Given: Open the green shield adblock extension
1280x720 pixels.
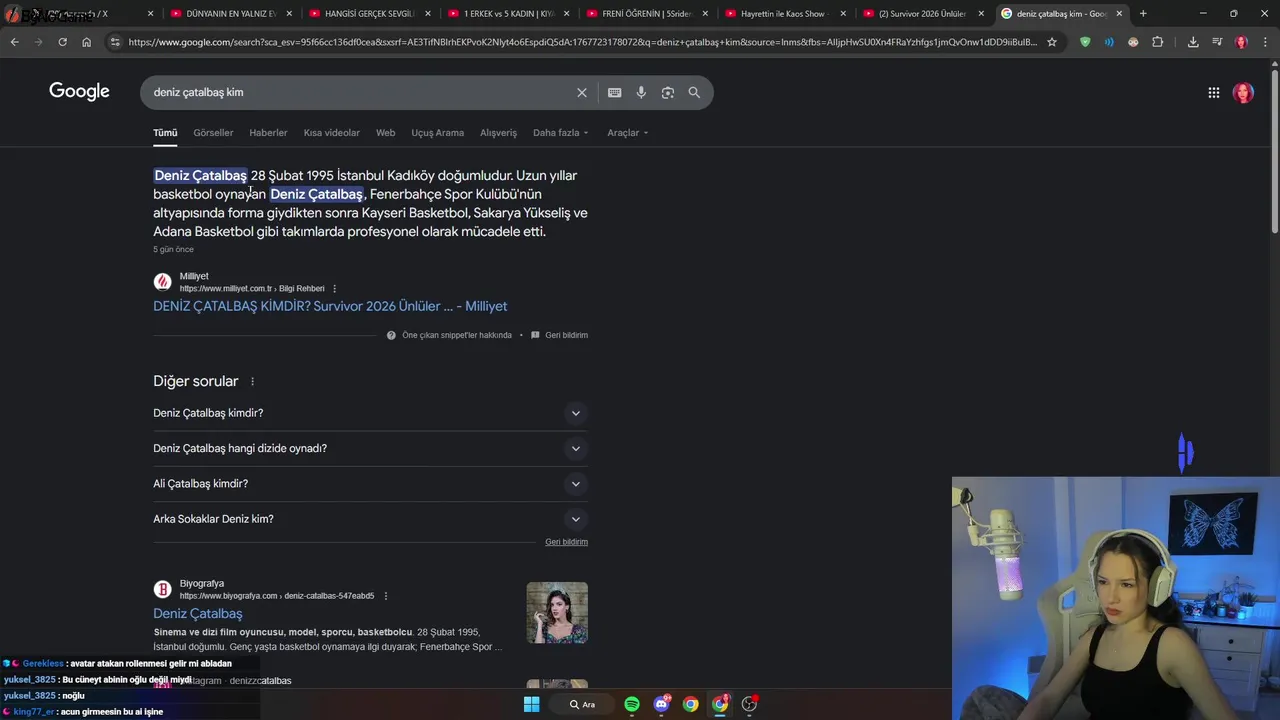Looking at the screenshot, I should pos(1085,42).
